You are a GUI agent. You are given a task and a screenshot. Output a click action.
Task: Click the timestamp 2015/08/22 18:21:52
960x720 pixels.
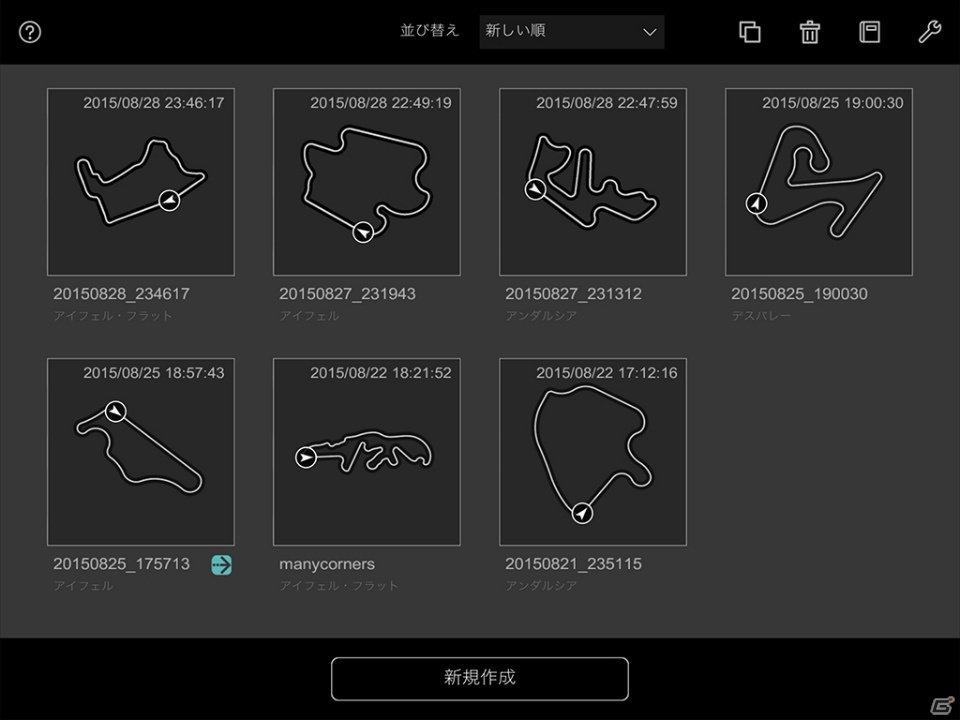(x=380, y=373)
